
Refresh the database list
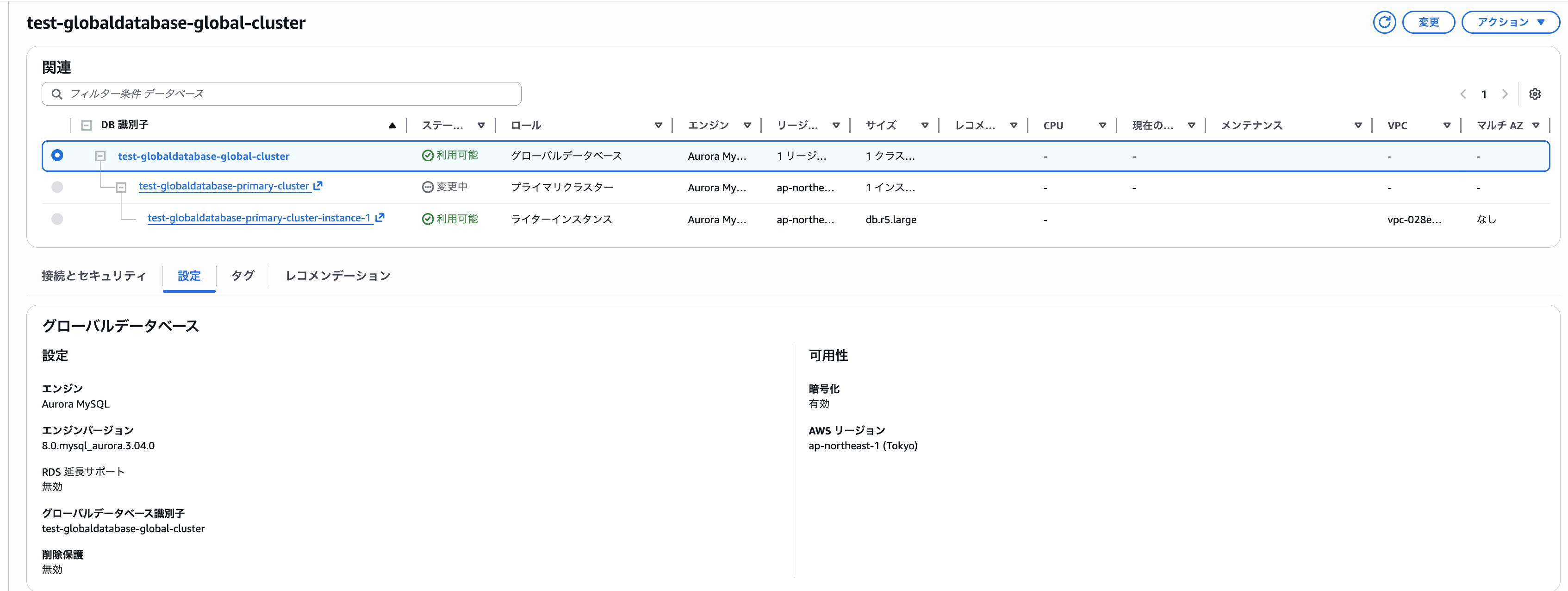(1384, 22)
